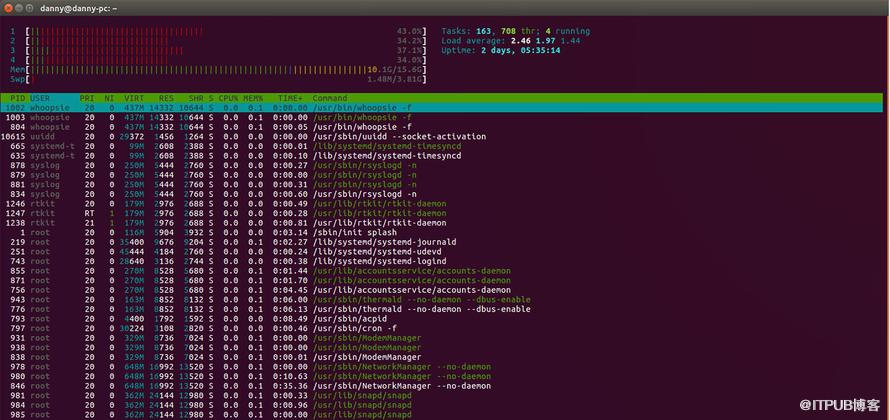This screenshot has height=420, width=890.
Task: Click the Uptime 2 days reading
Action: point(501,51)
